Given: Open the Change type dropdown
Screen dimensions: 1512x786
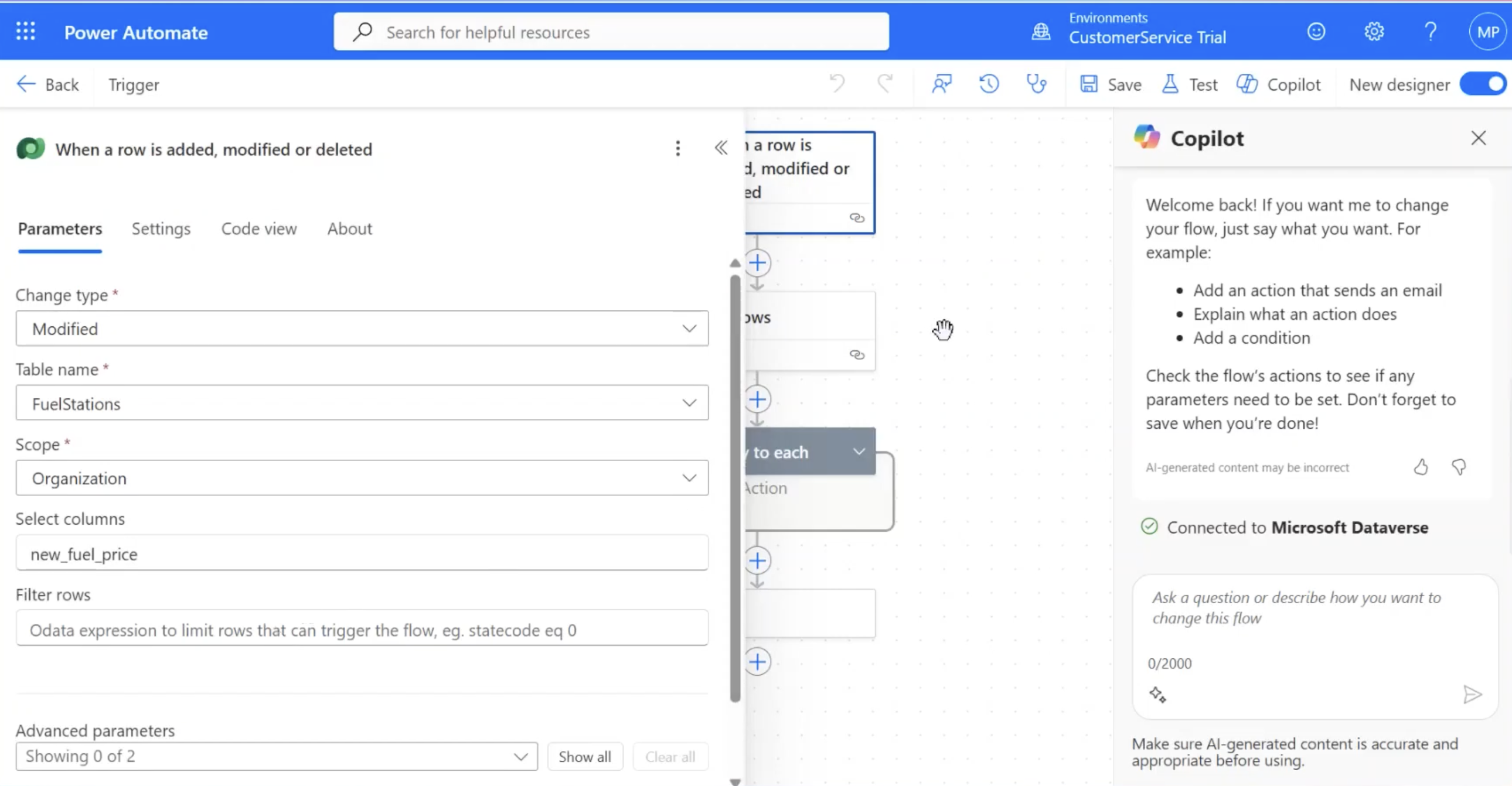Looking at the screenshot, I should click(362, 329).
